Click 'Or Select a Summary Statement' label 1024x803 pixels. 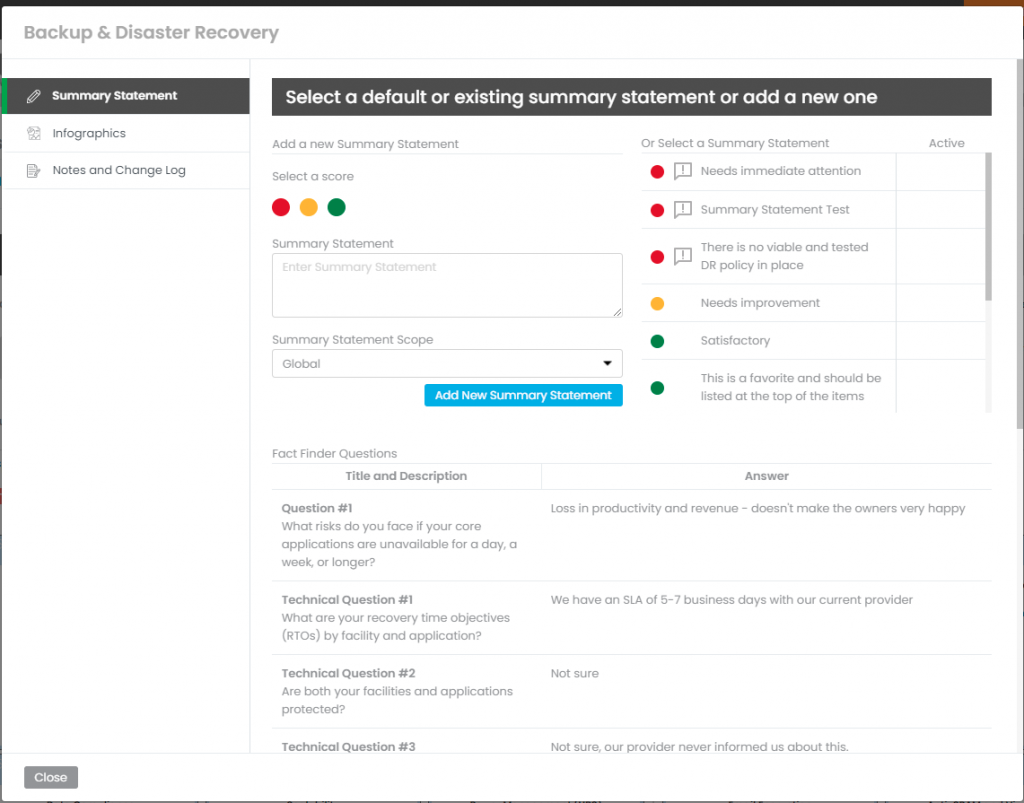point(735,143)
